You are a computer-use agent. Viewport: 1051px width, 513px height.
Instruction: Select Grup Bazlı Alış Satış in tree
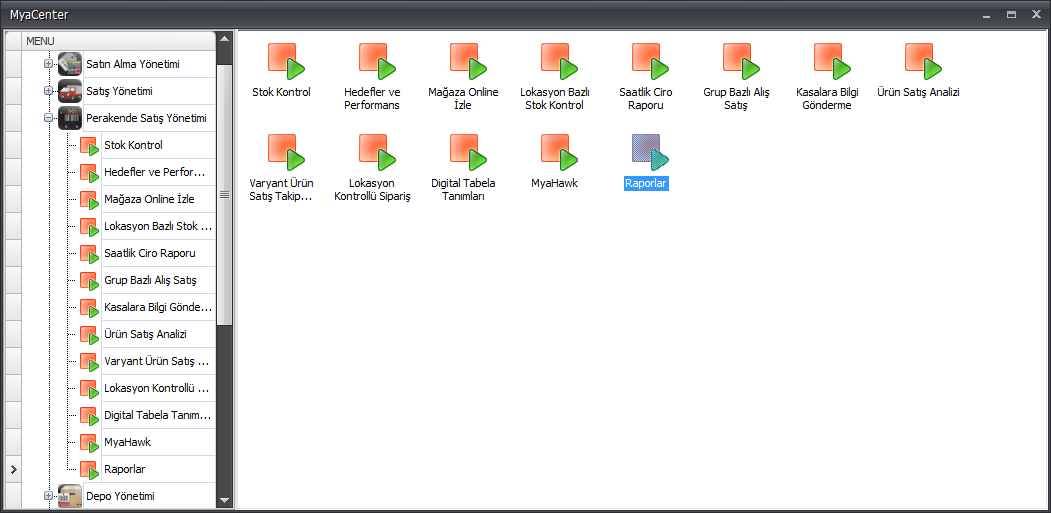150,280
